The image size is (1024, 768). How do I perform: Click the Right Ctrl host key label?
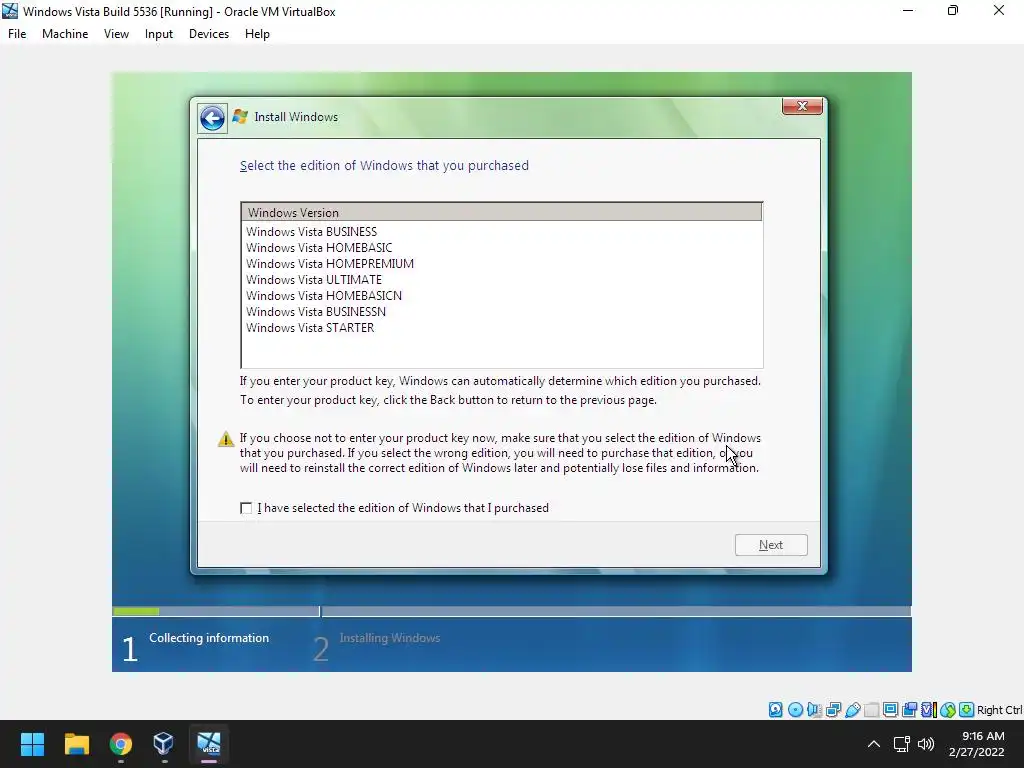[x=999, y=710]
